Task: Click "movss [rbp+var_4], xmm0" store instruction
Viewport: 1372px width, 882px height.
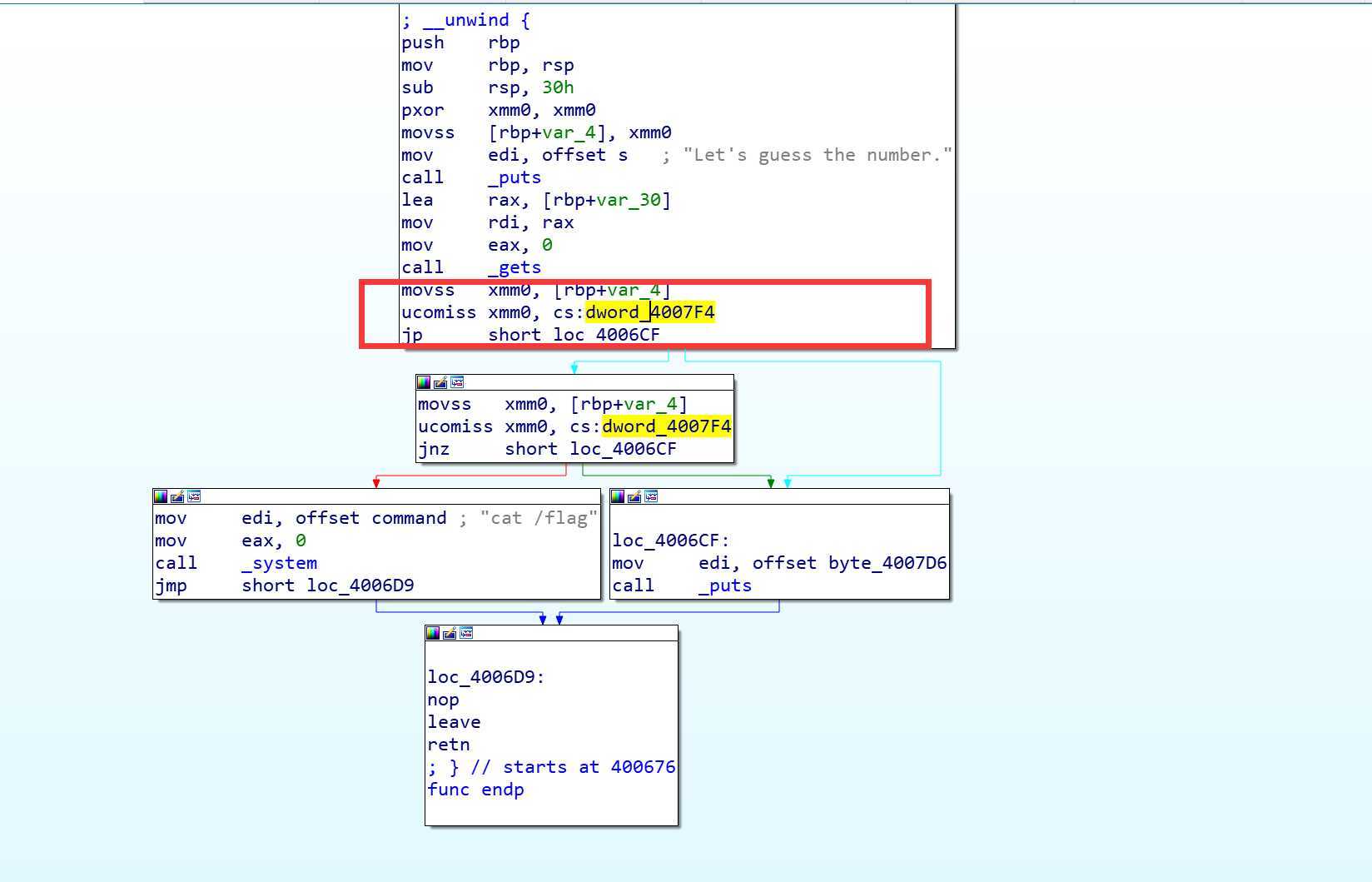Action: tap(536, 132)
